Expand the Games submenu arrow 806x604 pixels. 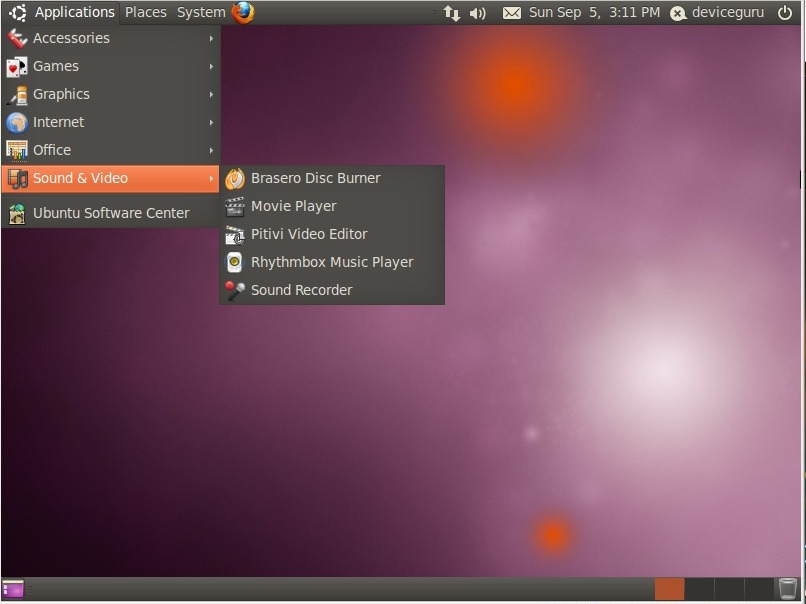(211, 66)
